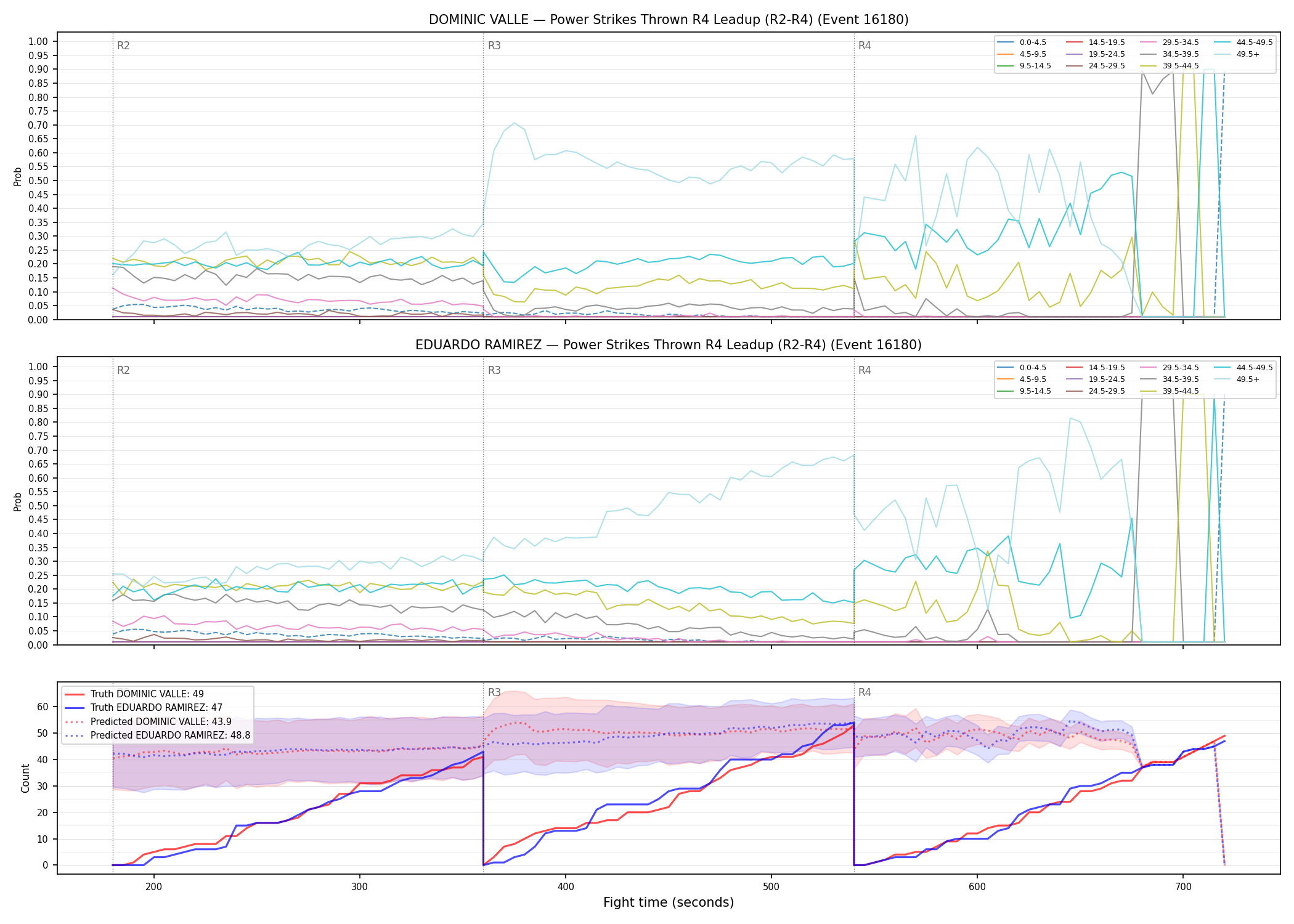Image resolution: width=1294 pixels, height=924 pixels.
Task: Click the Fight time (seconds) axis label
Action: [x=669, y=902]
